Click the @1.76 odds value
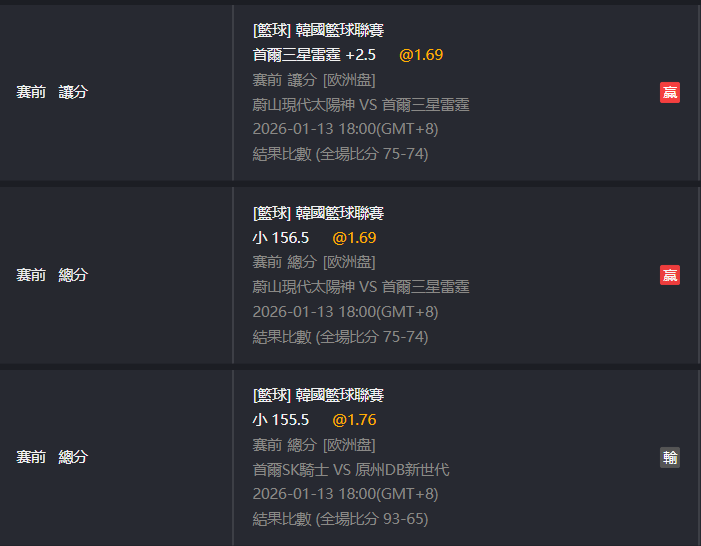The image size is (701, 546). pos(354,420)
